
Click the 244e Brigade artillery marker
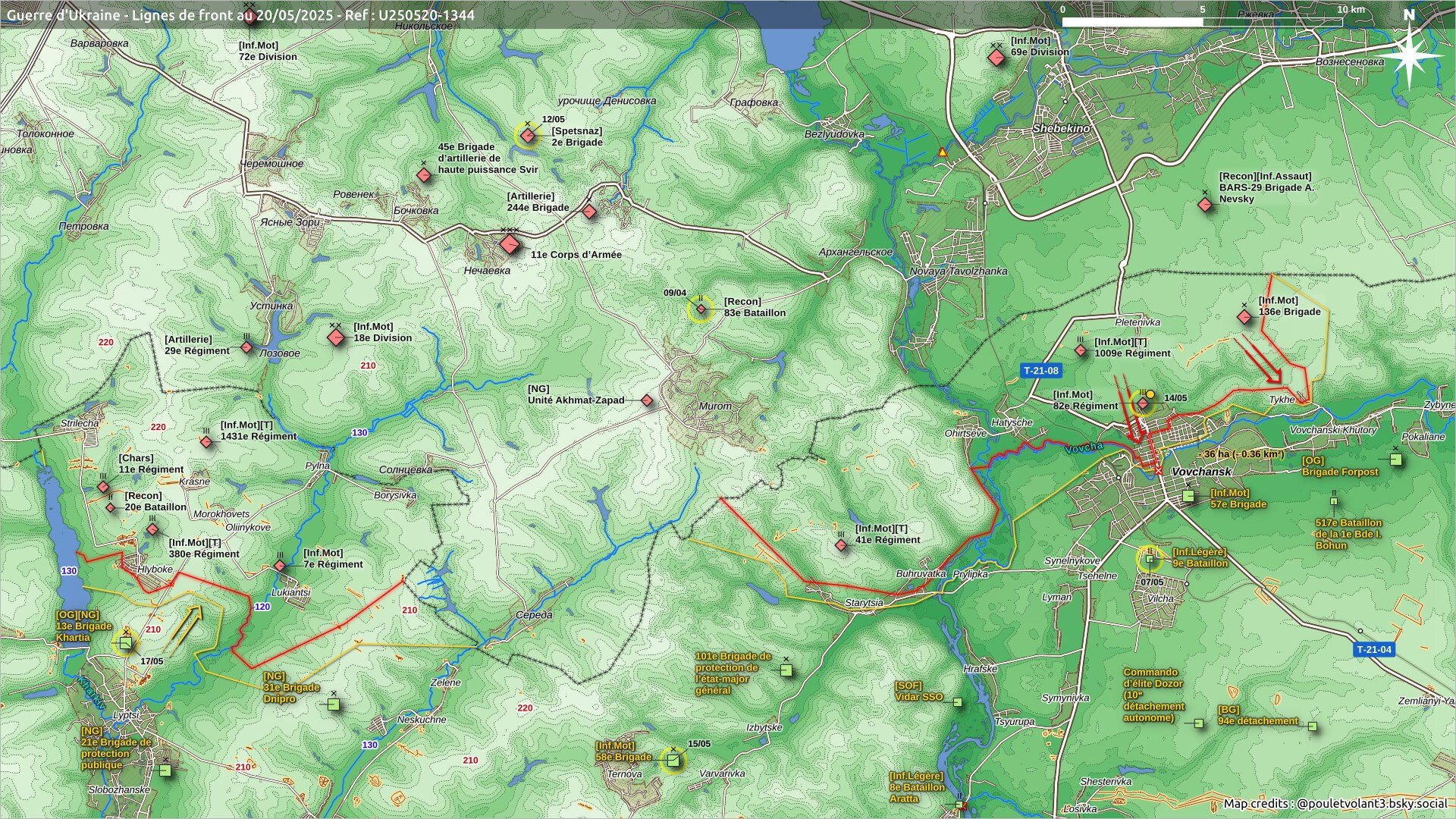pos(589,212)
